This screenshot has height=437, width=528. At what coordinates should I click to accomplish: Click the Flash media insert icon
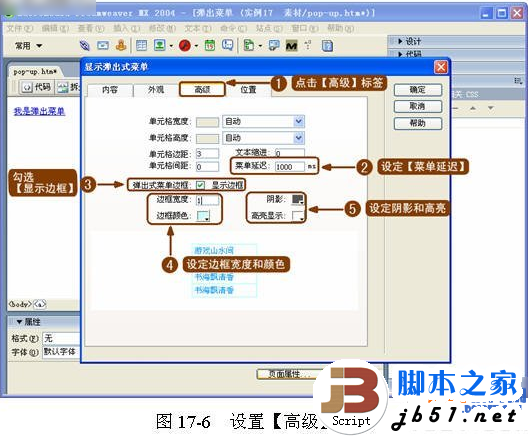click(x=185, y=45)
